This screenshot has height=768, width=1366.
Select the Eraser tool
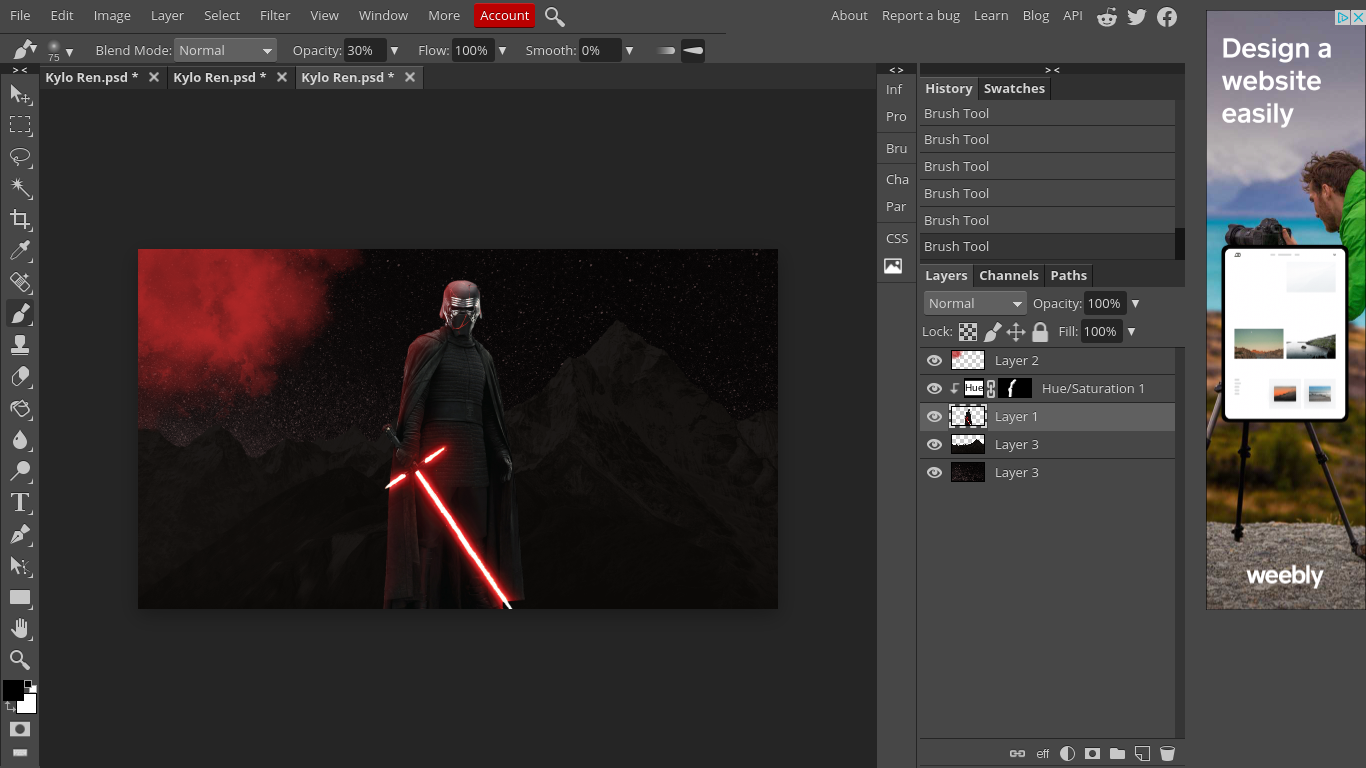pyautogui.click(x=20, y=377)
